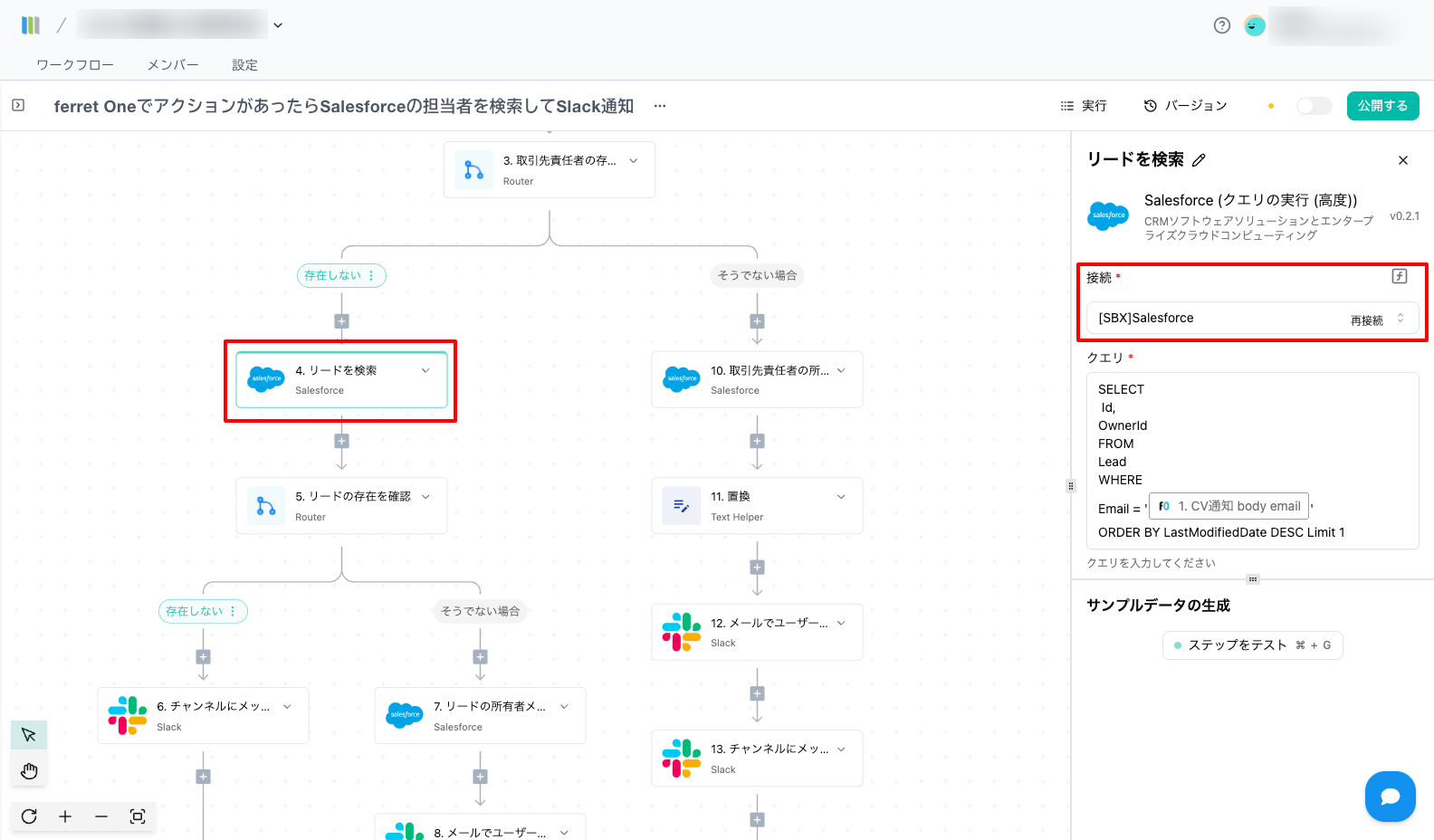
Task: Expand step 5 リードの存在を確認 chevron
Action: point(425,497)
